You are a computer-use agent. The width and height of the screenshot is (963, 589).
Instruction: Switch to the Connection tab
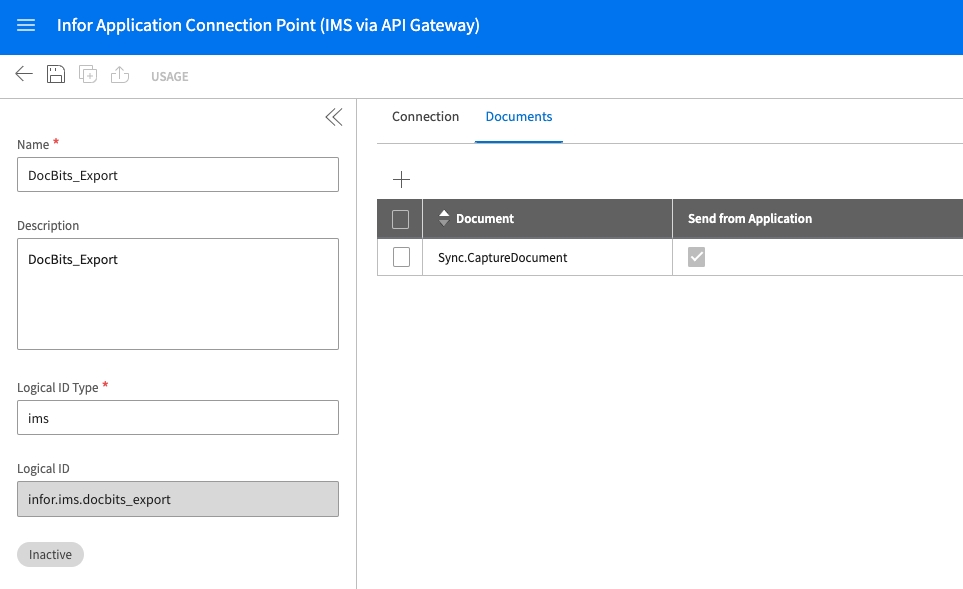425,117
